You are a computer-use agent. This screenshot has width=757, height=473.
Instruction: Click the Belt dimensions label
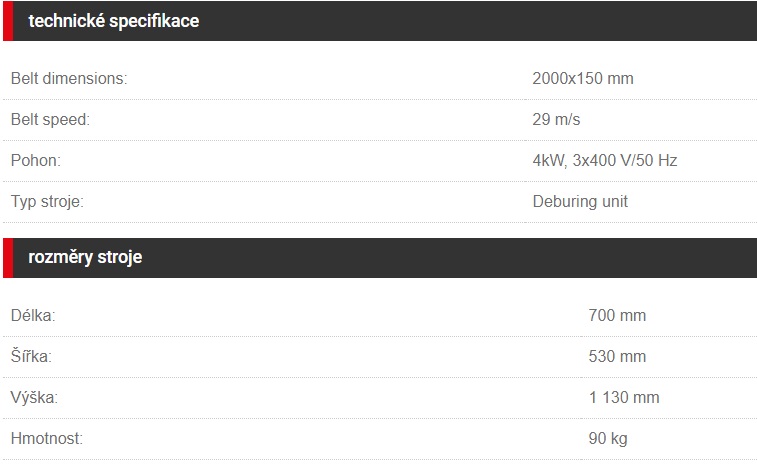[x=69, y=78]
